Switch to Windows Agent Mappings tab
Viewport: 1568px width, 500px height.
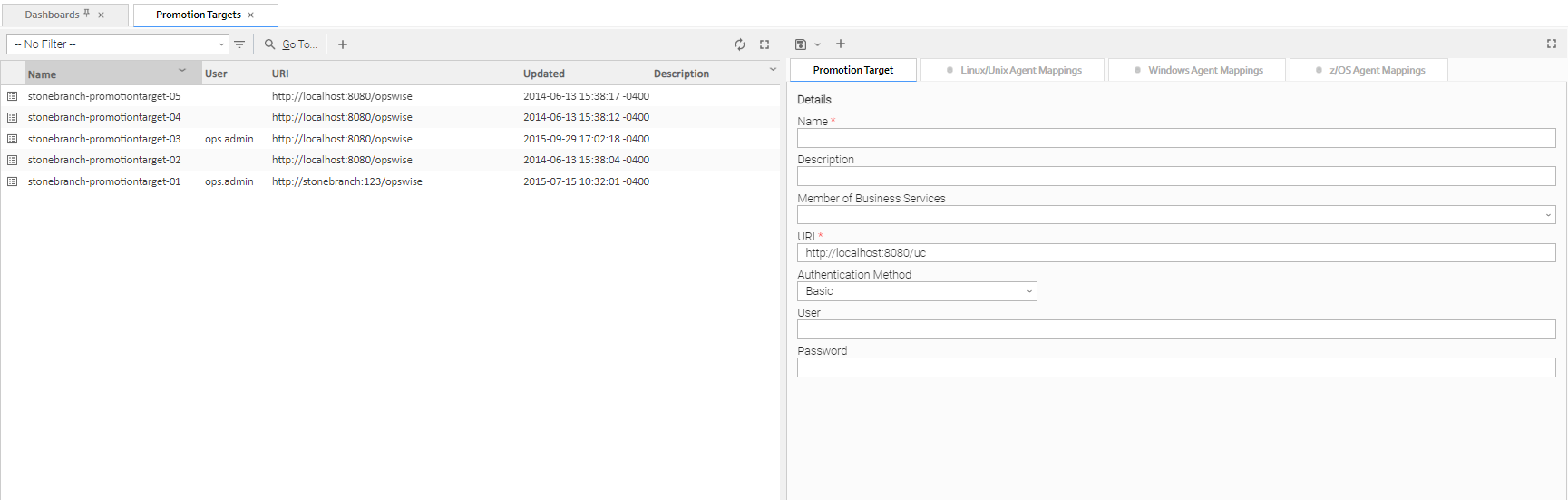[x=1198, y=70]
